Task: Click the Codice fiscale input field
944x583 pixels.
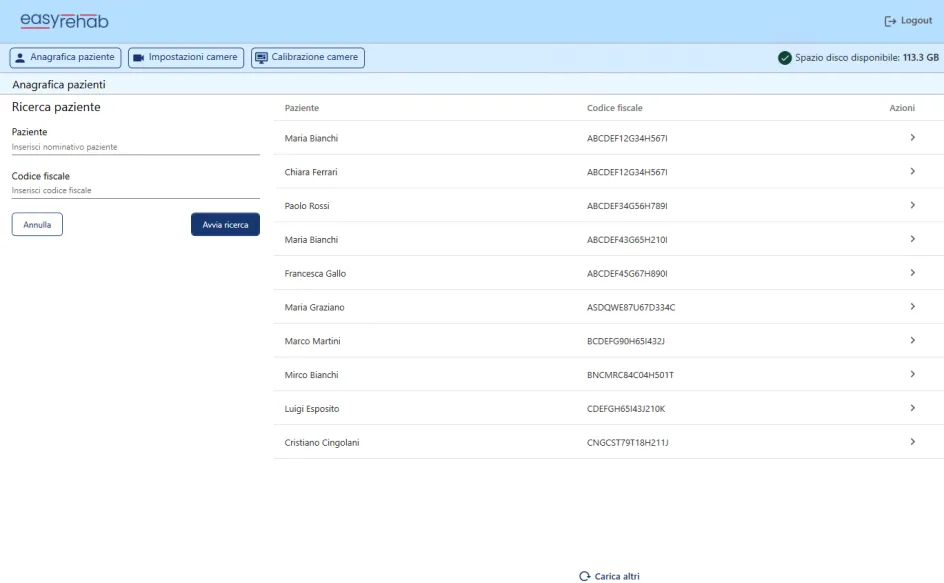Action: click(135, 190)
